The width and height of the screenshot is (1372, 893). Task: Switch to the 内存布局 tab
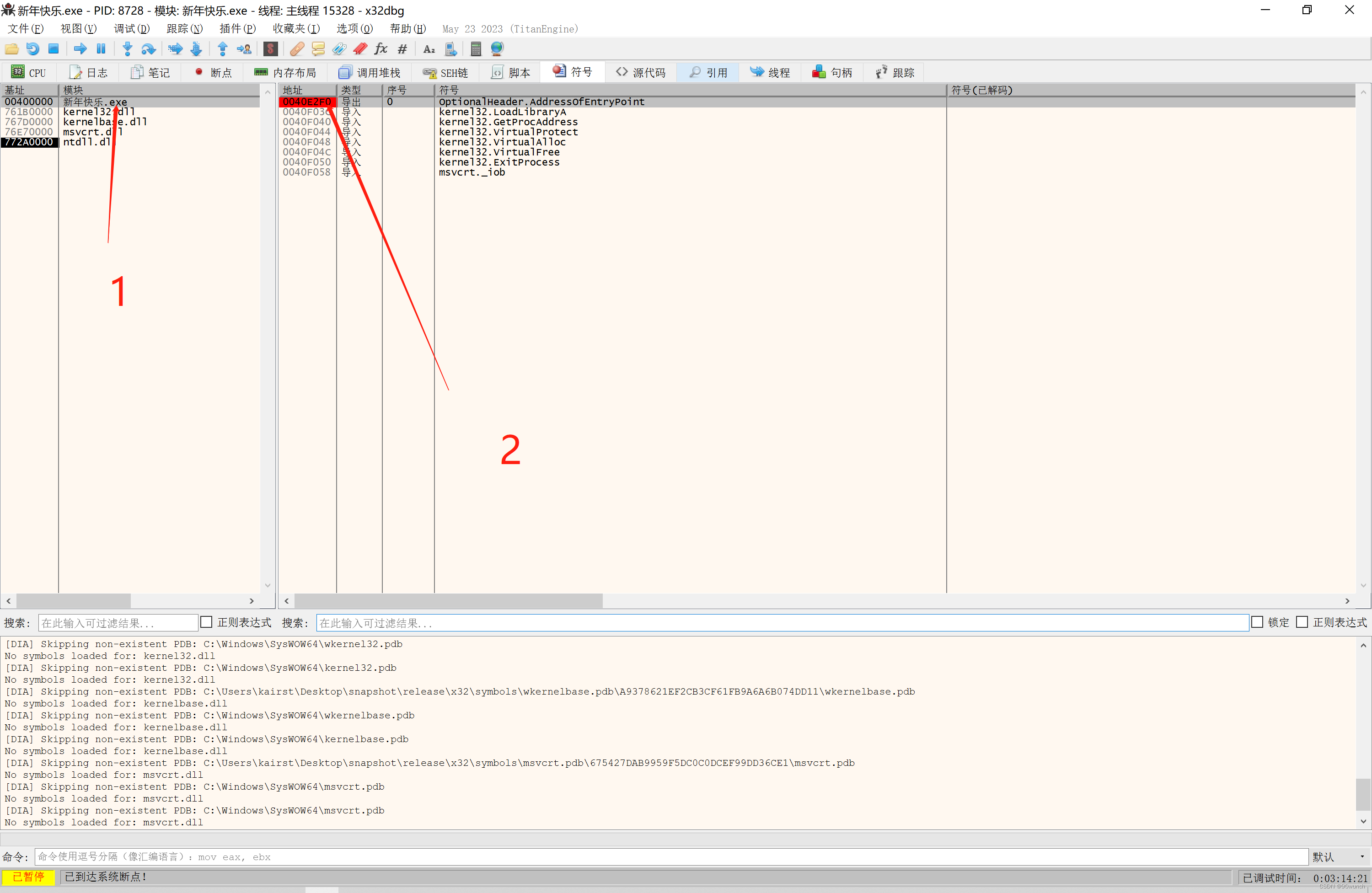tap(285, 73)
